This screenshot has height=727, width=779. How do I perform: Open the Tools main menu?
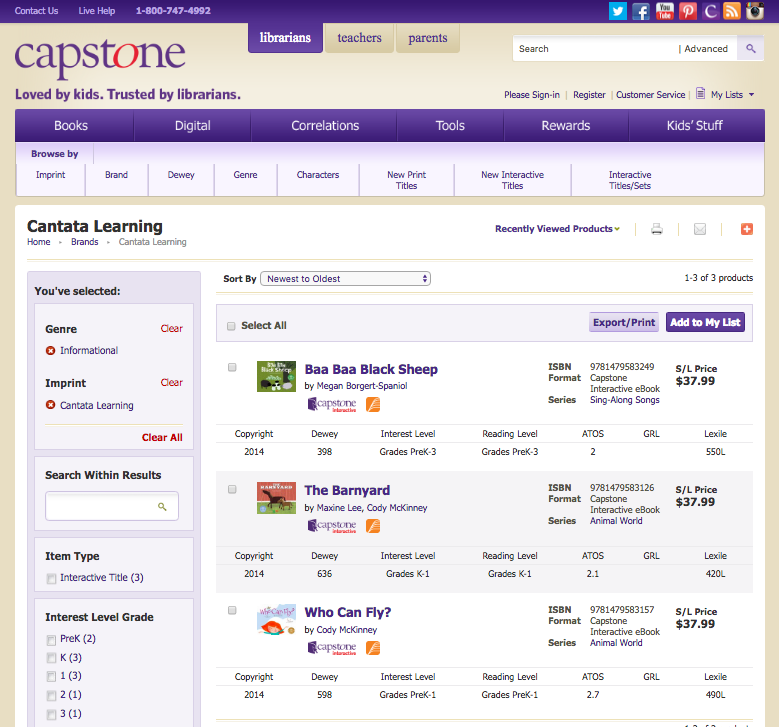point(450,126)
